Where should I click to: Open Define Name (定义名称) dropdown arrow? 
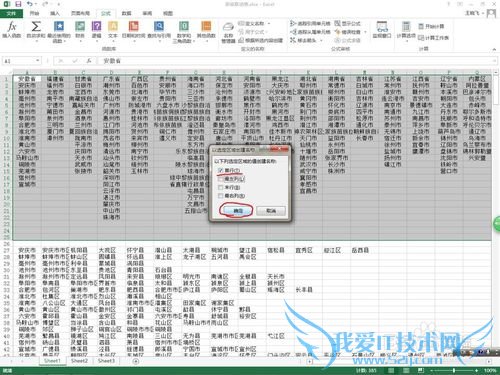269,24
